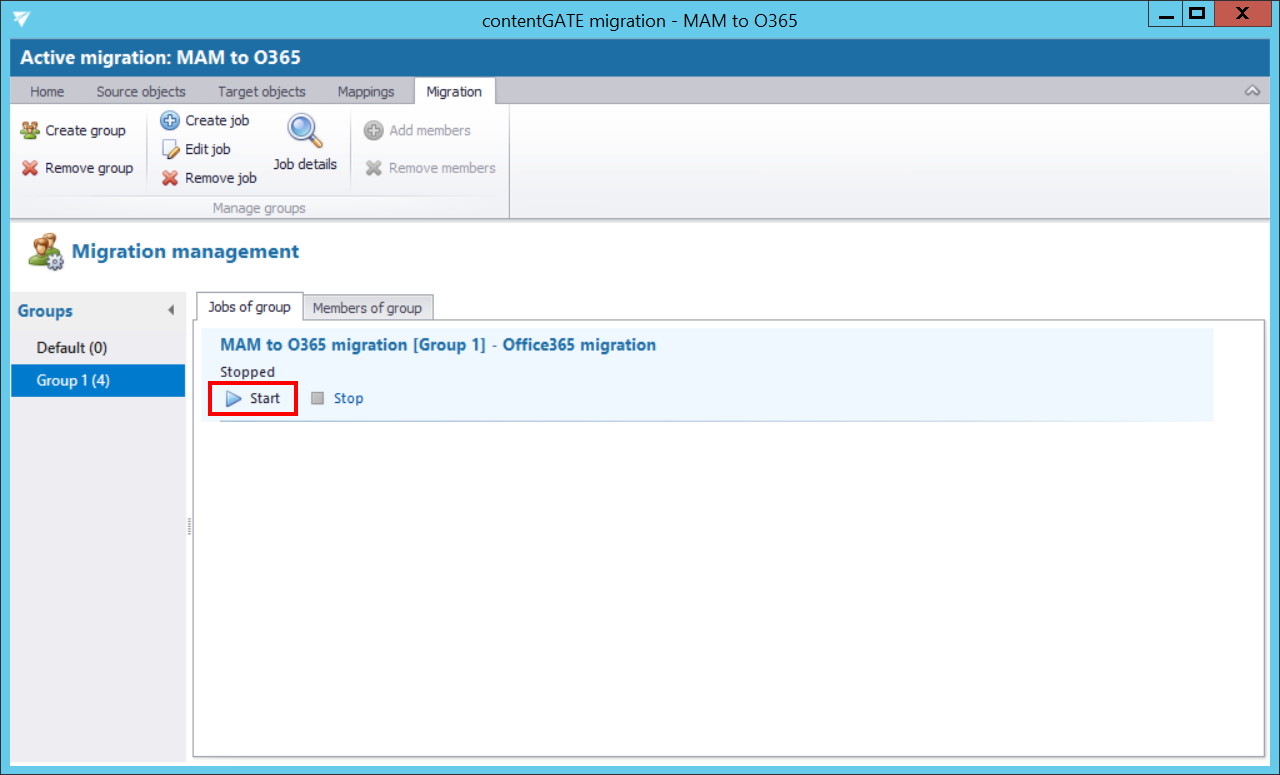Select the Default (0) group
Image resolution: width=1280 pixels, height=775 pixels.
(x=72, y=348)
